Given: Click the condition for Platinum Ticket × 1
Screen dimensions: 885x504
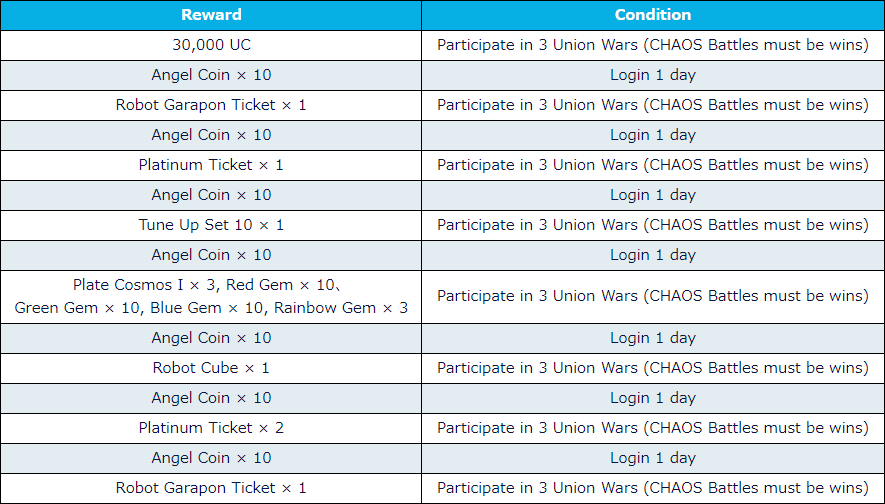Looking at the screenshot, I should [652, 165].
